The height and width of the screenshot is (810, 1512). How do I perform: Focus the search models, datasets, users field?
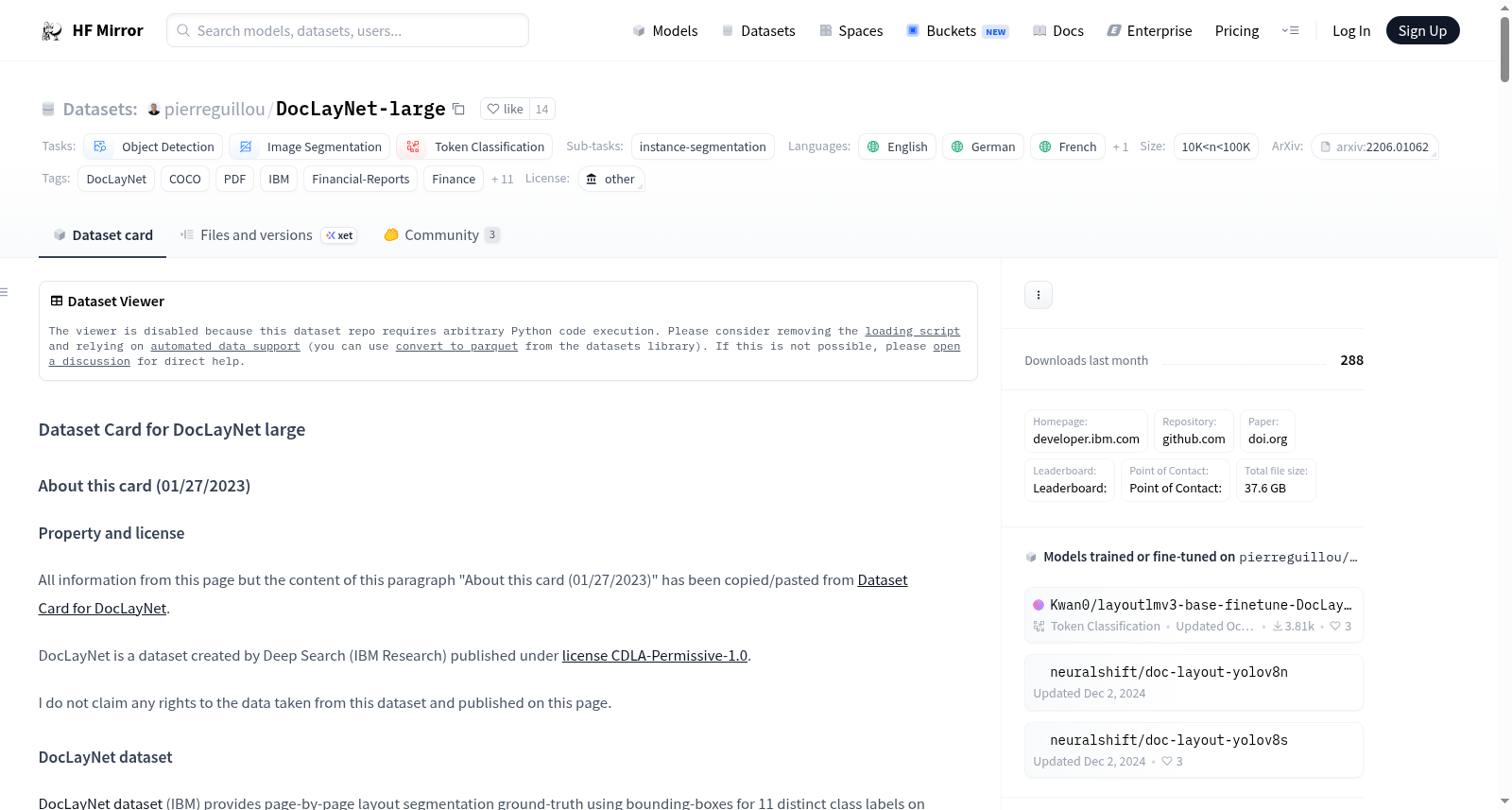click(x=348, y=30)
